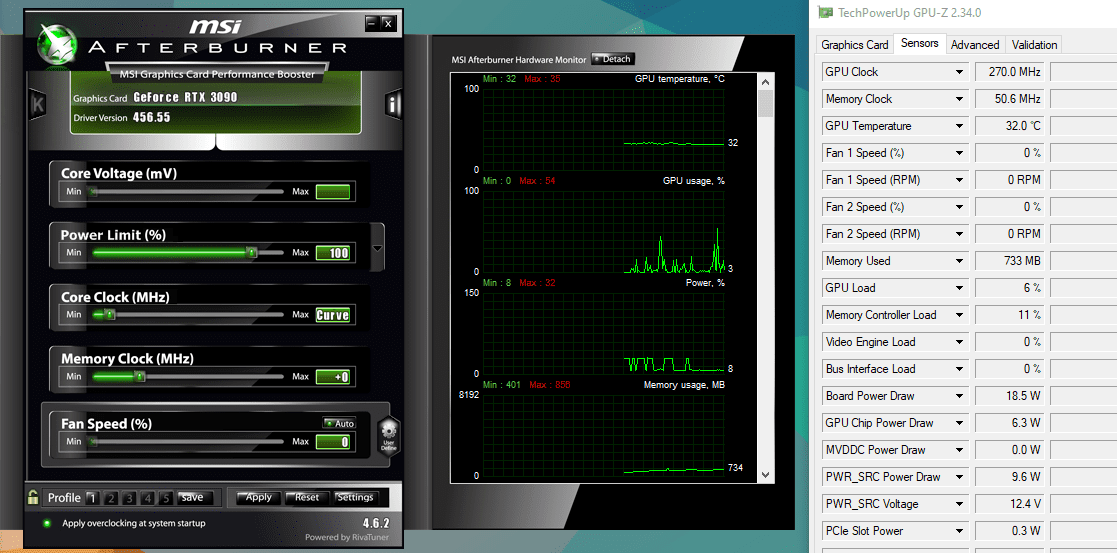
Task: Click the Memory usage graph
Action: 603,435
